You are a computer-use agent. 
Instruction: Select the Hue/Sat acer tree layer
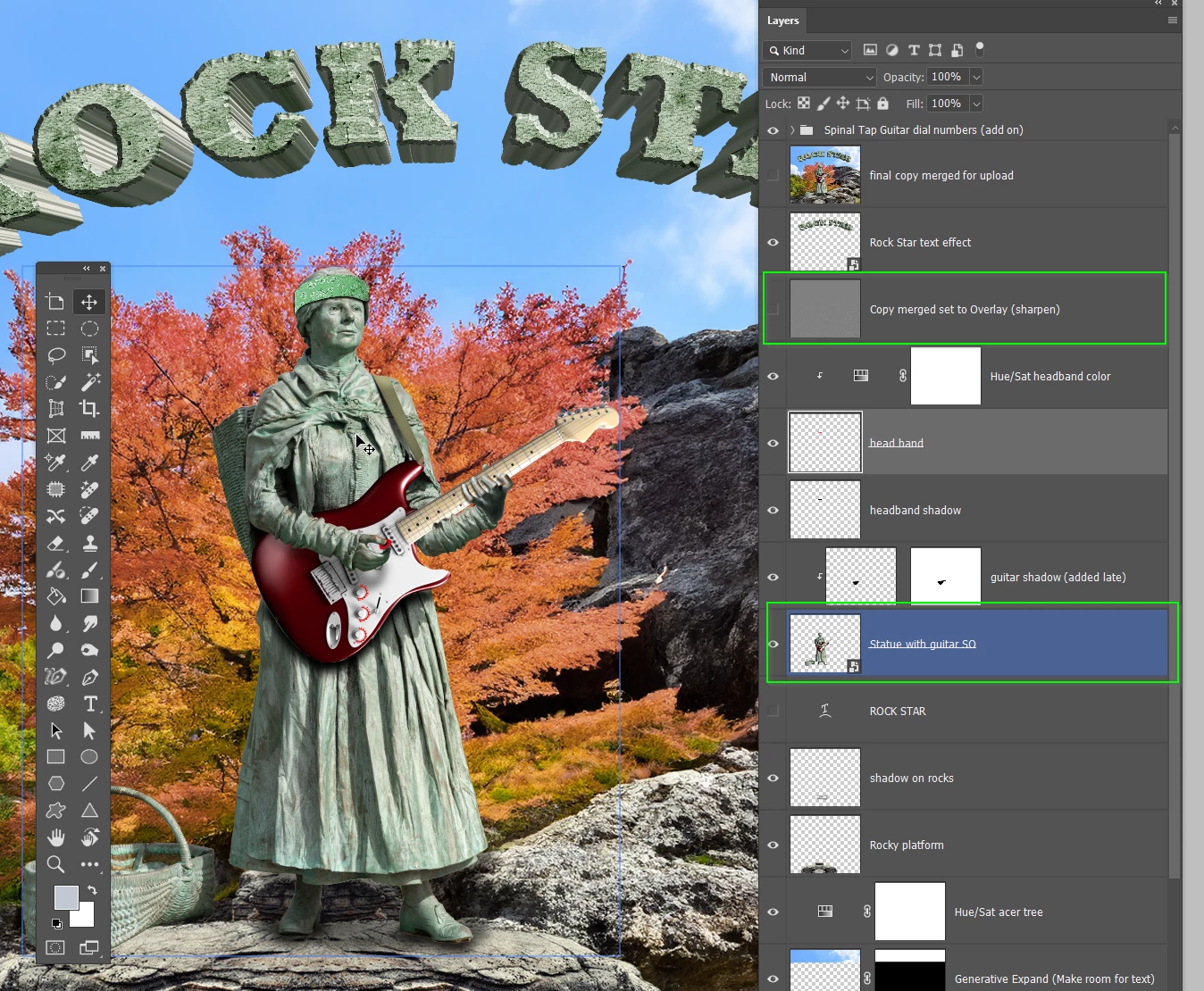coord(977,912)
